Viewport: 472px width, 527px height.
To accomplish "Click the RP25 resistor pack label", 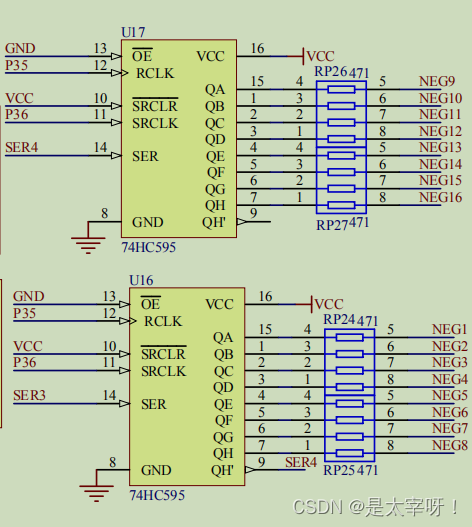I will click(339, 470).
